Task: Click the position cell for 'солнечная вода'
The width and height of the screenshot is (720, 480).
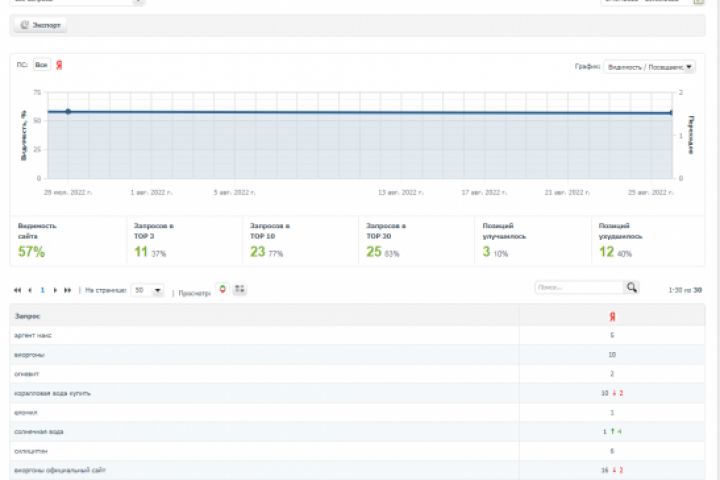Action: pos(612,432)
